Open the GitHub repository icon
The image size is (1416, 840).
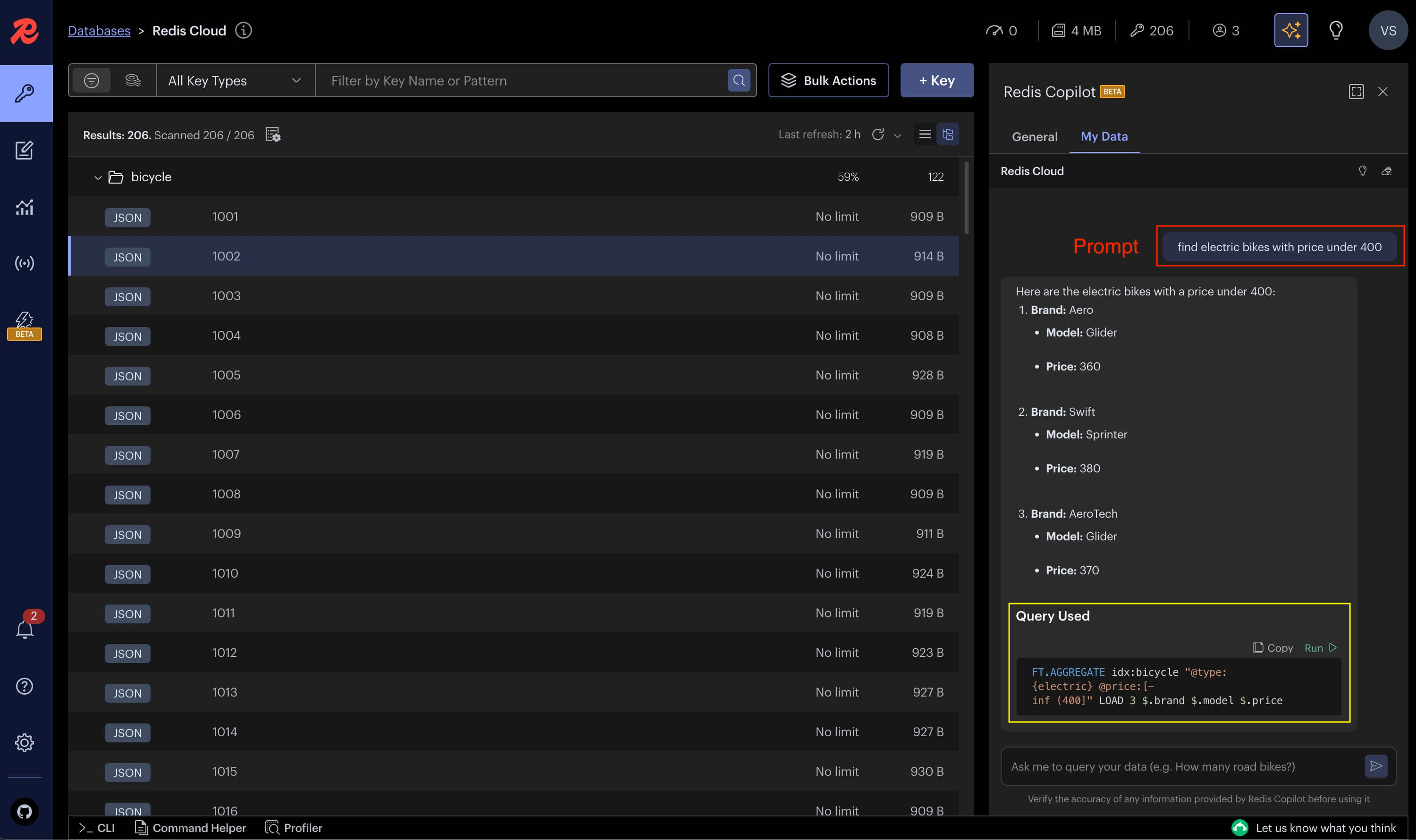[25, 812]
